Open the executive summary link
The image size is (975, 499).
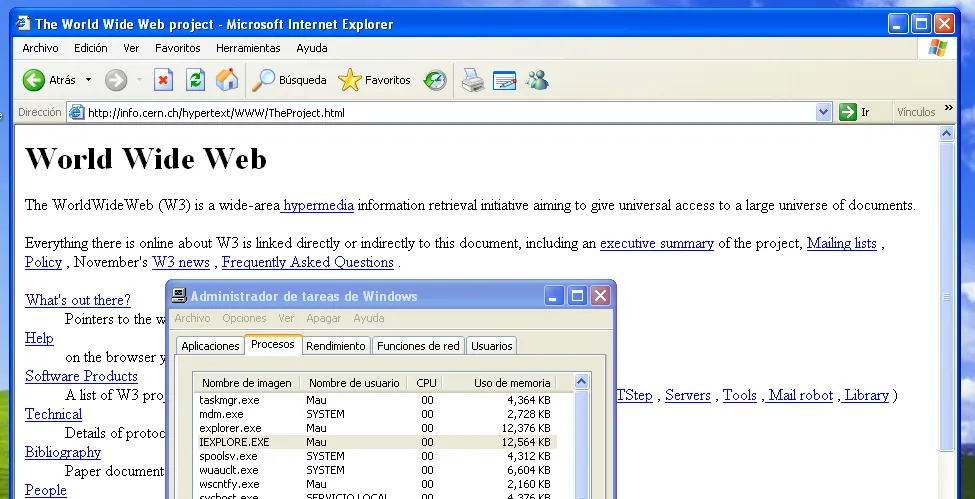tap(657, 243)
